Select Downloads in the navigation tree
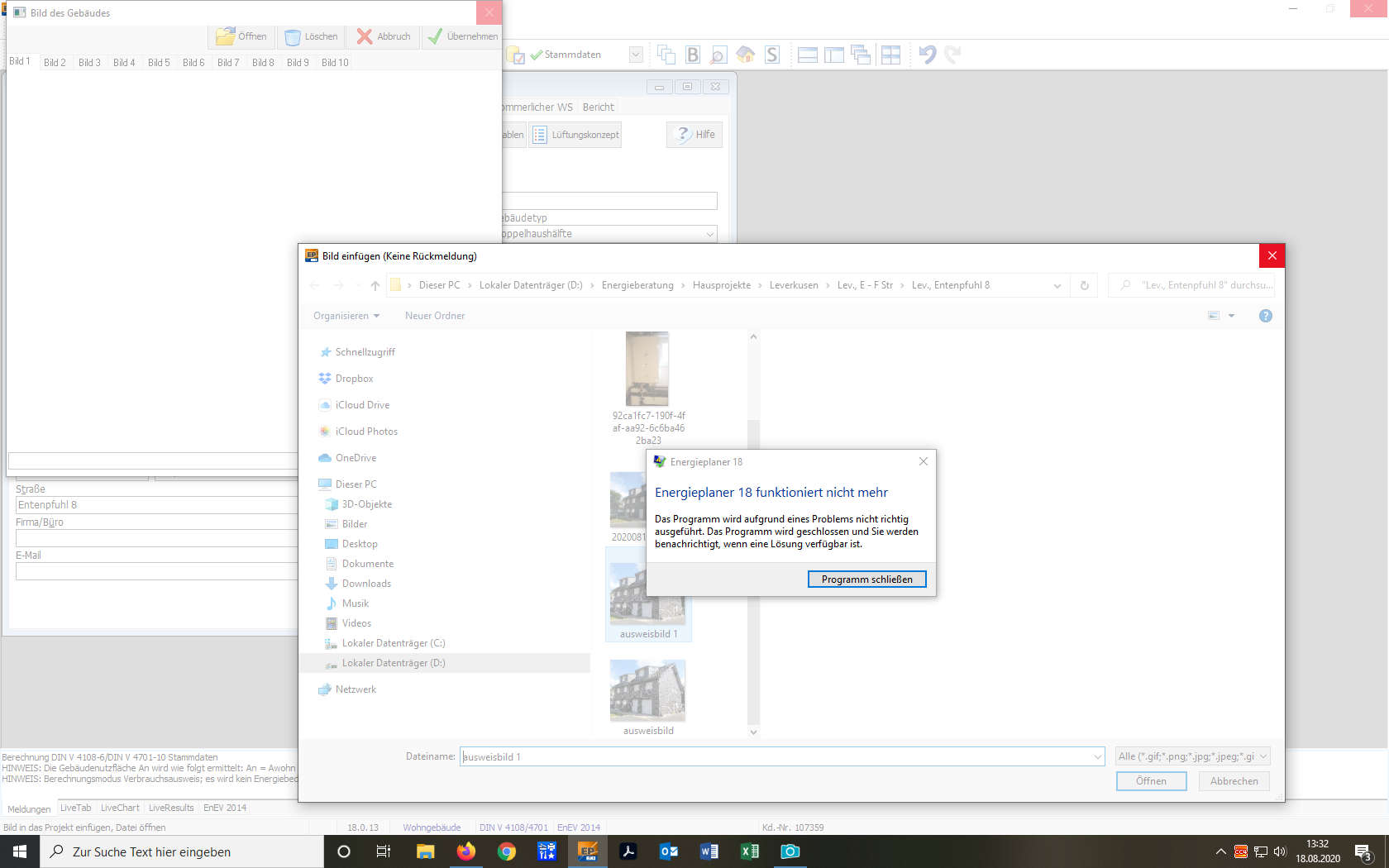1389x868 pixels. pyautogui.click(x=366, y=584)
